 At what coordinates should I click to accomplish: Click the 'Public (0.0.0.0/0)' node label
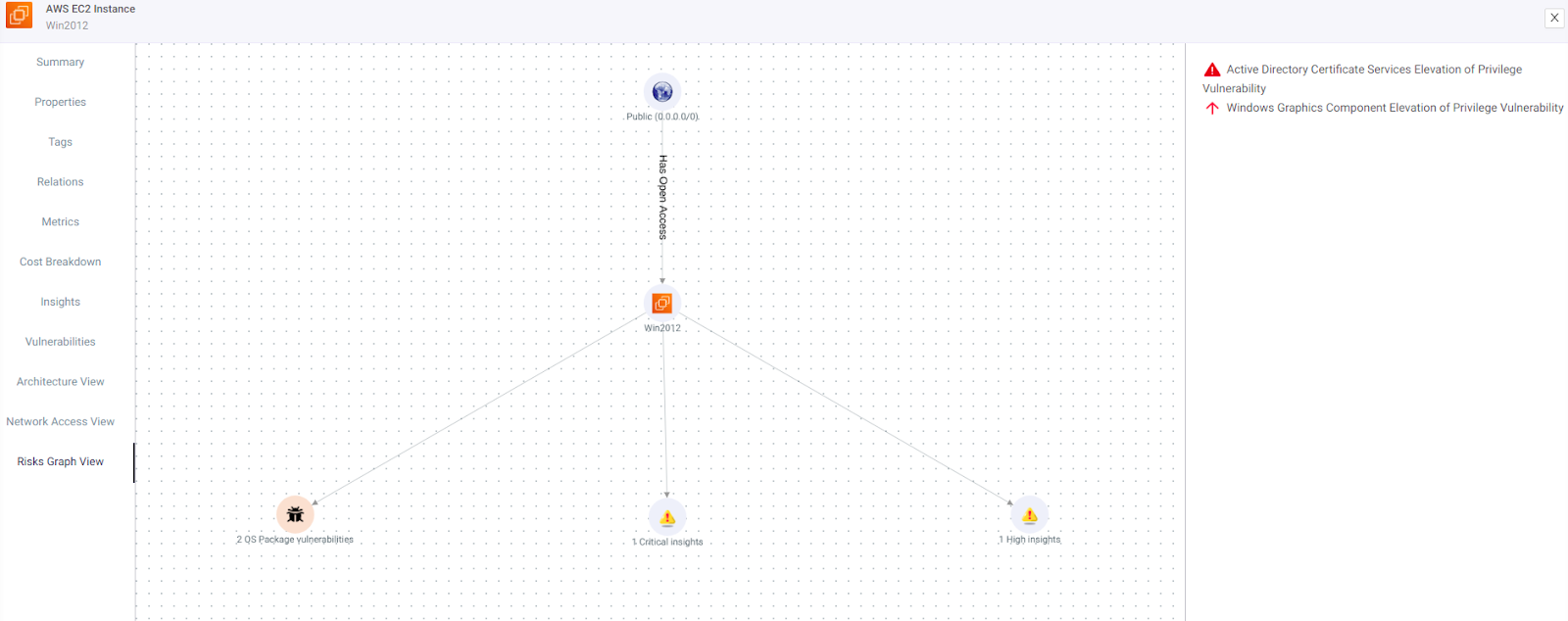[x=662, y=117]
